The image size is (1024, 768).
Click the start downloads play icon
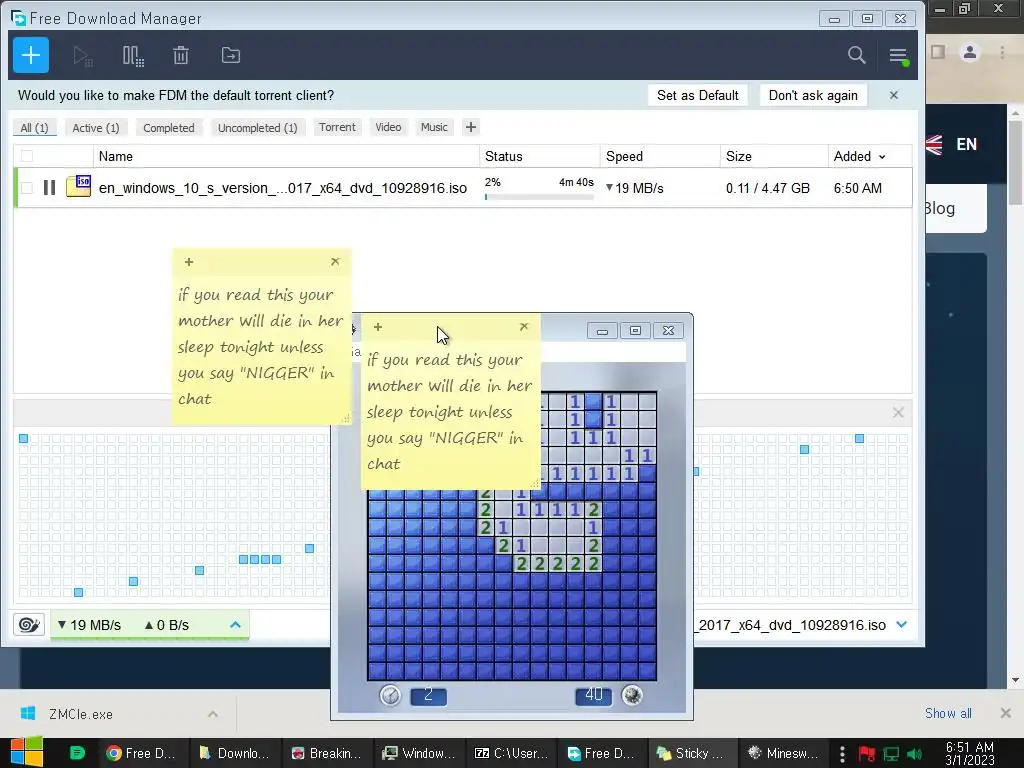point(82,56)
